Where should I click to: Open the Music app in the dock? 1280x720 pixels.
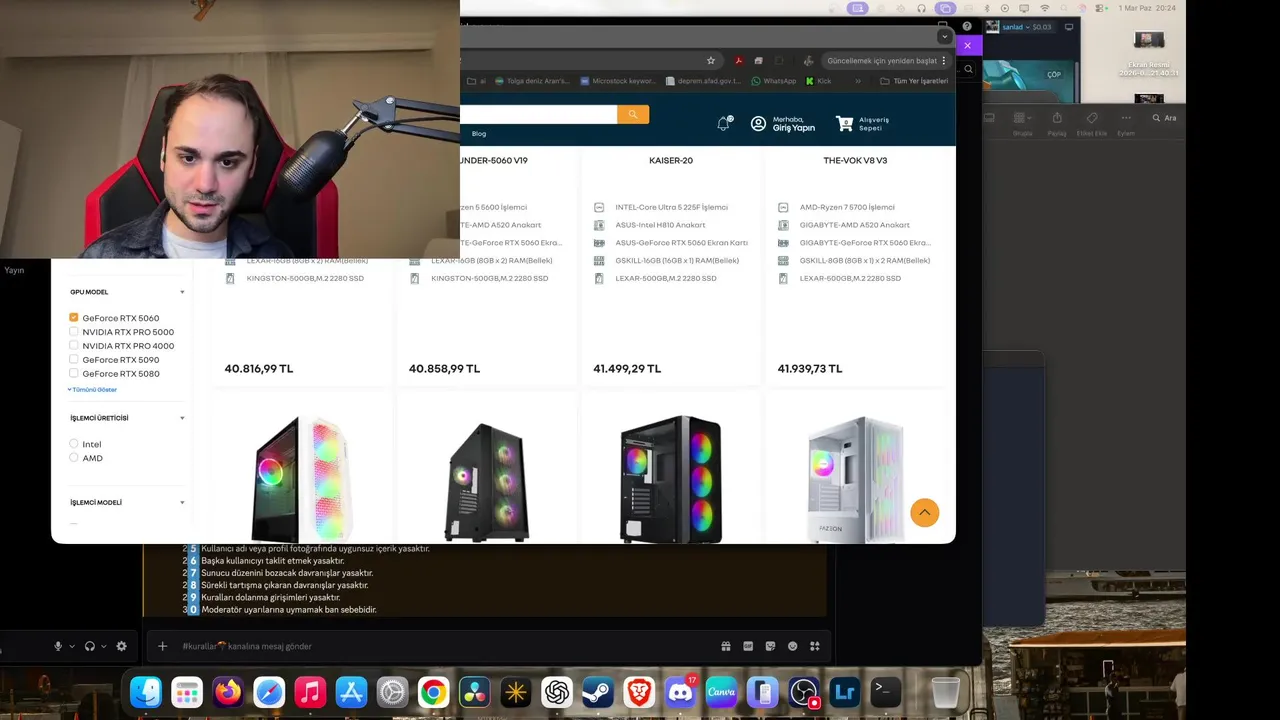(x=310, y=692)
